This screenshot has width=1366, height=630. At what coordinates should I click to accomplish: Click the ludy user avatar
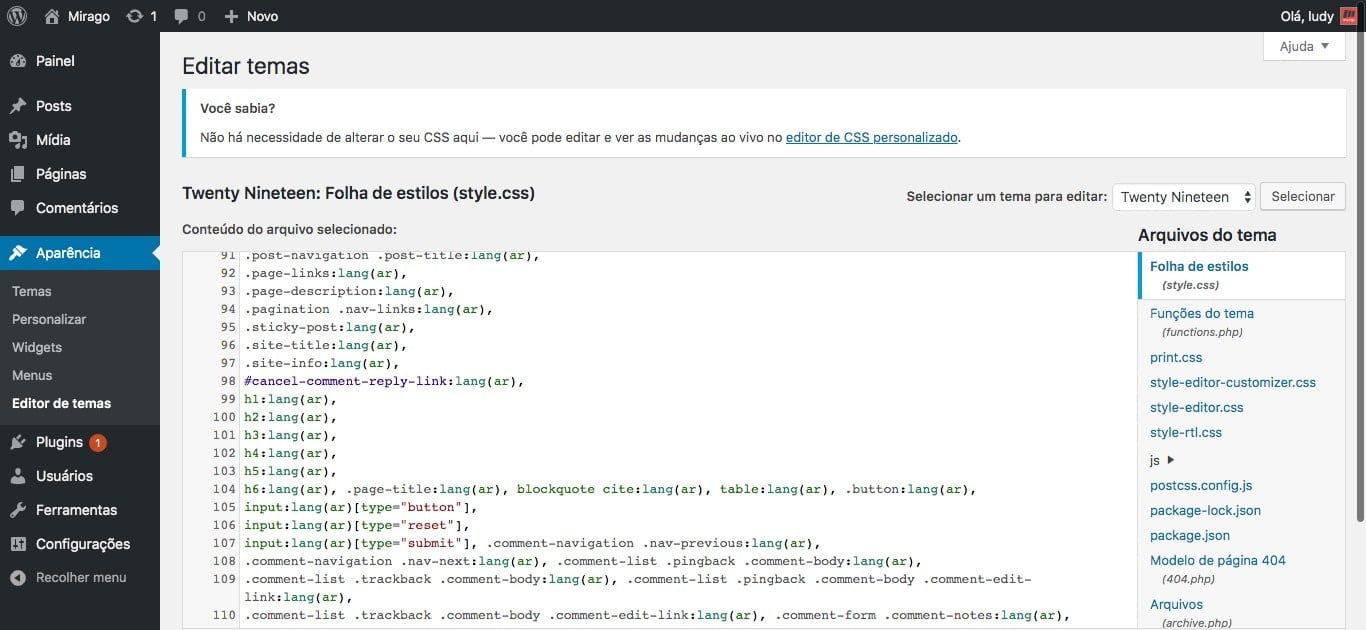1348,16
